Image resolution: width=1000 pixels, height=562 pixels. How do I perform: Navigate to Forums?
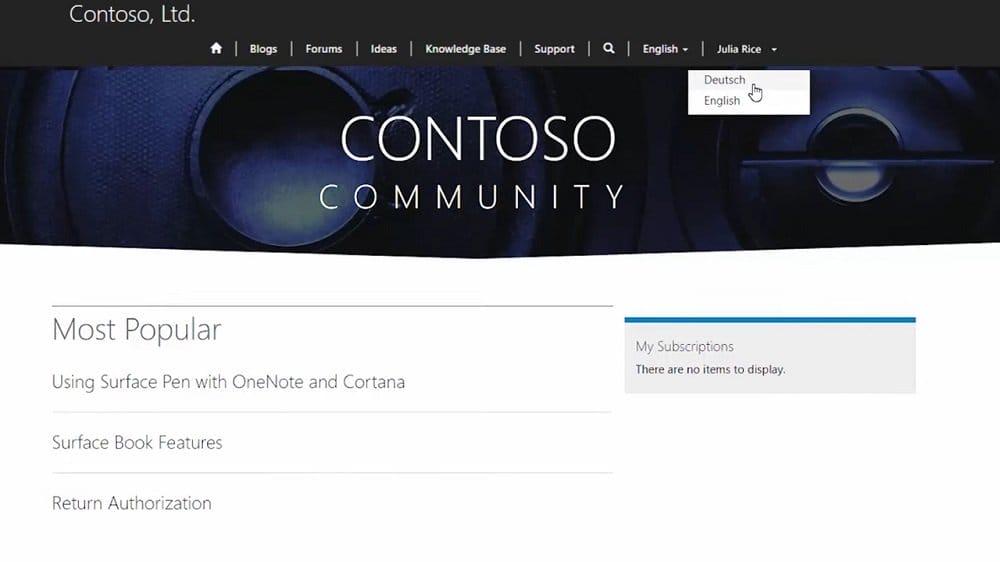tap(324, 49)
